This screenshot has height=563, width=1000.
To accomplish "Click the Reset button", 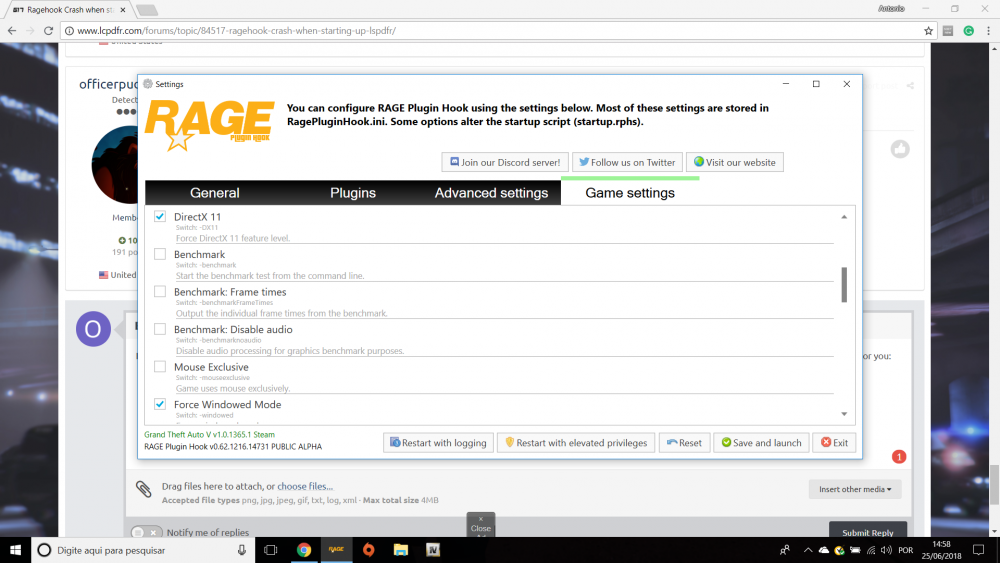I will point(684,442).
